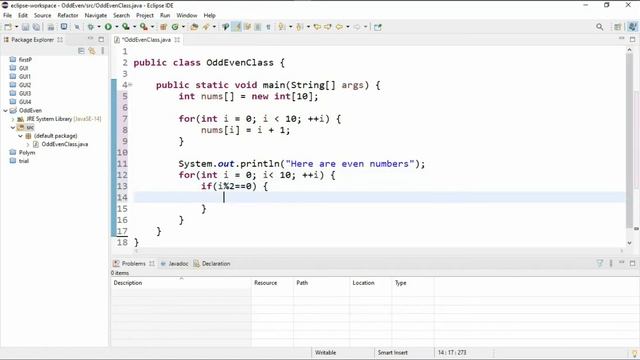Click the Problems view filter icon
The height and width of the screenshot is (360, 640).
coord(600,263)
